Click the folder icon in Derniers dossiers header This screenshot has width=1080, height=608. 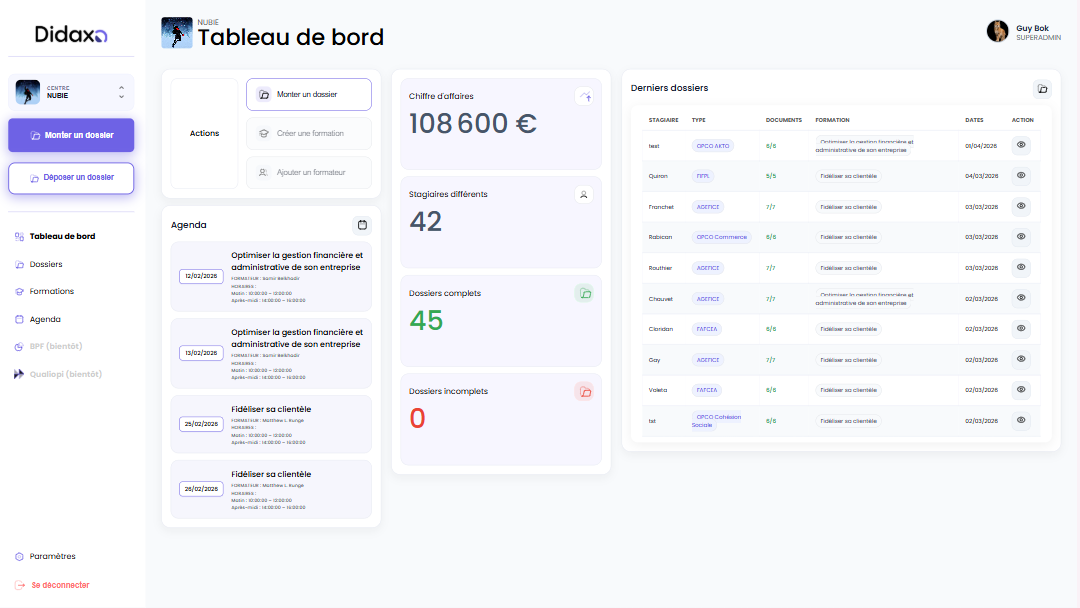pos(1041,89)
